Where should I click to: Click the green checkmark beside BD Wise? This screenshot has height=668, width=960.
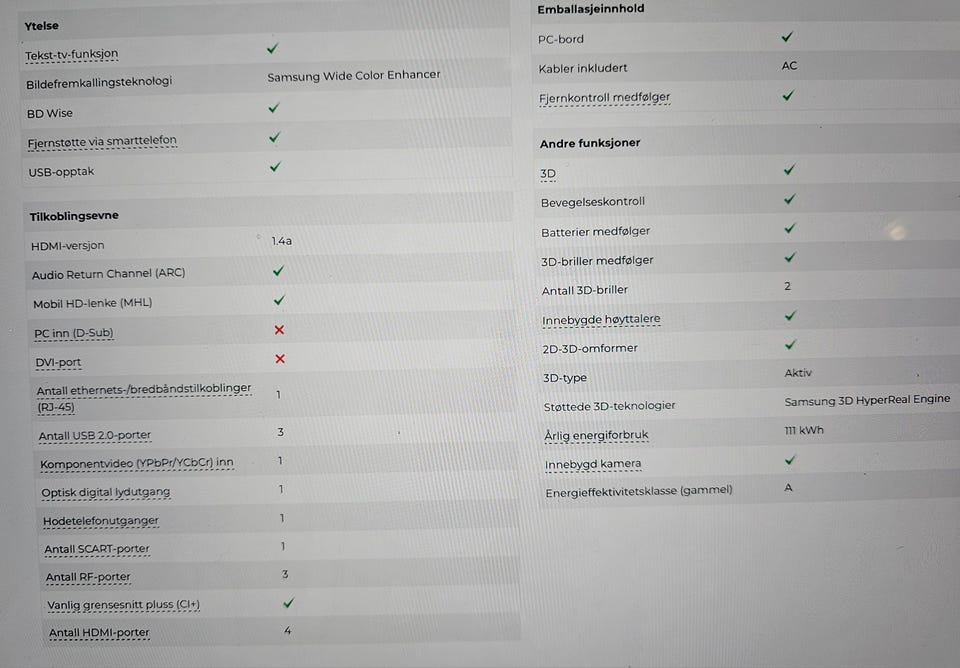pyautogui.click(x=274, y=108)
